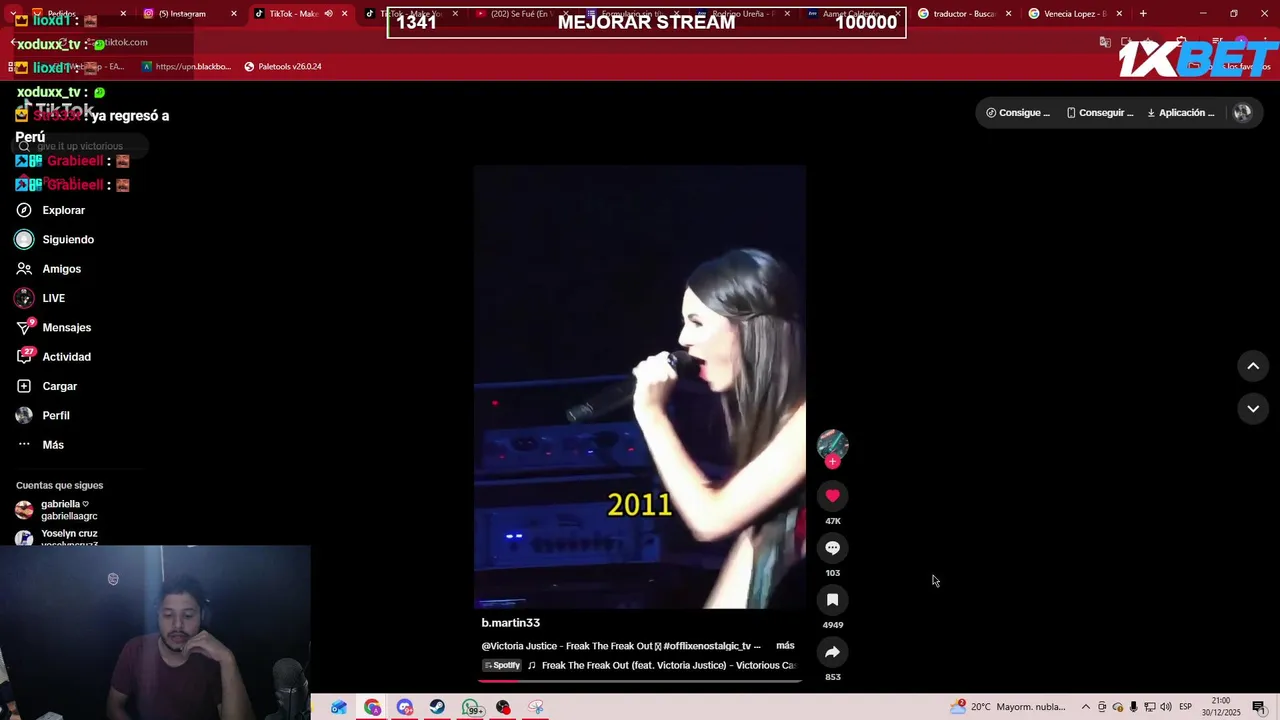Close the Instagram browser tab
The height and width of the screenshot is (720, 1280).
point(234,14)
